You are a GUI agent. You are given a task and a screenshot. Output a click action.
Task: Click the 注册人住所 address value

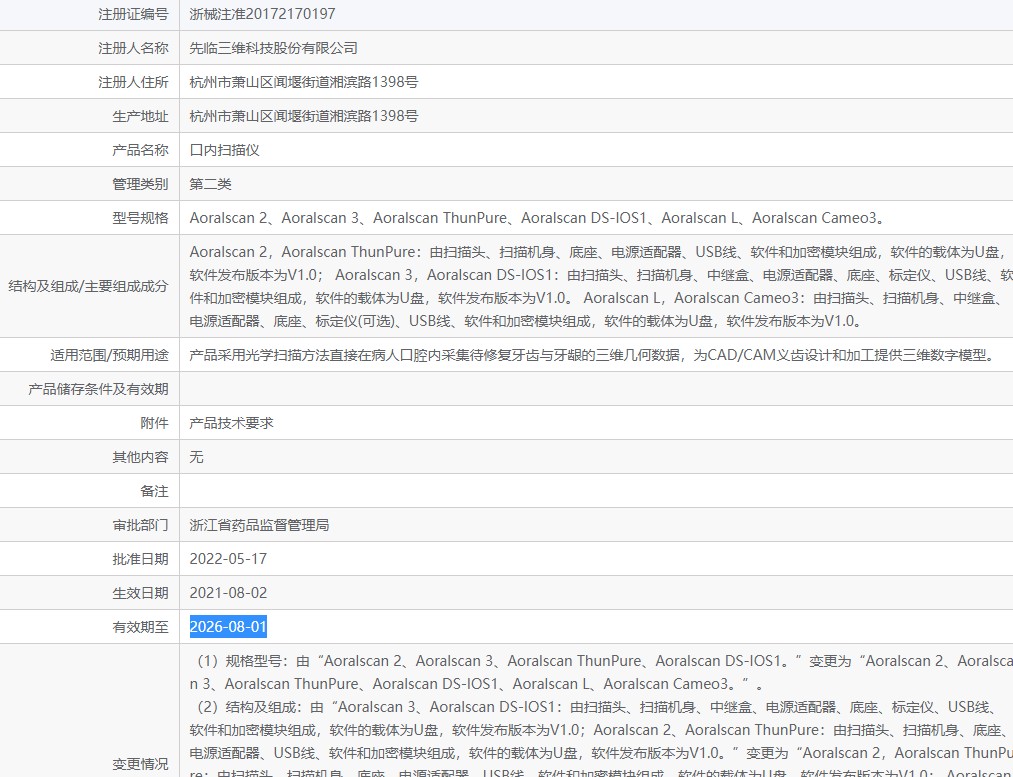(x=304, y=82)
